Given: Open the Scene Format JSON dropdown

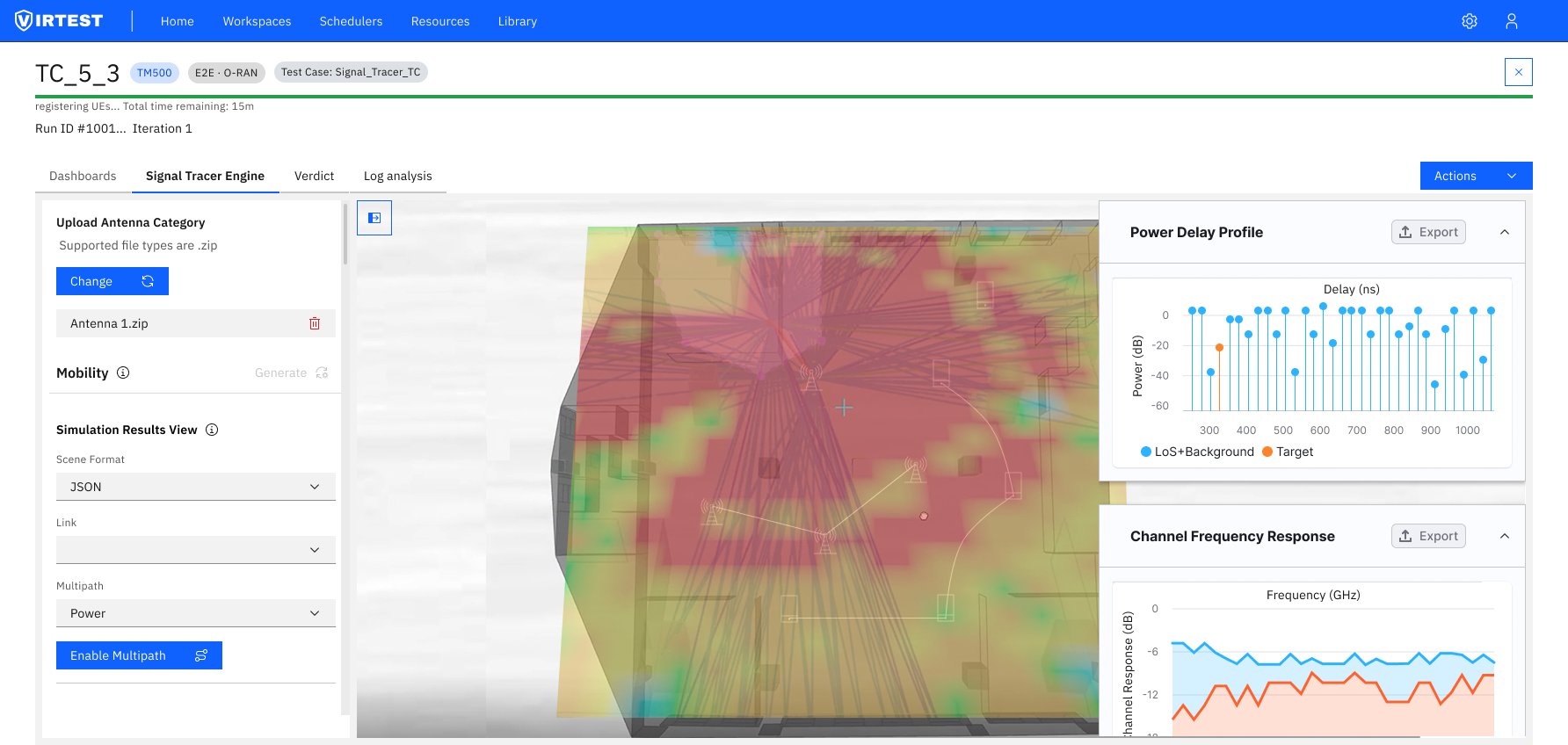Looking at the screenshot, I should 195,487.
